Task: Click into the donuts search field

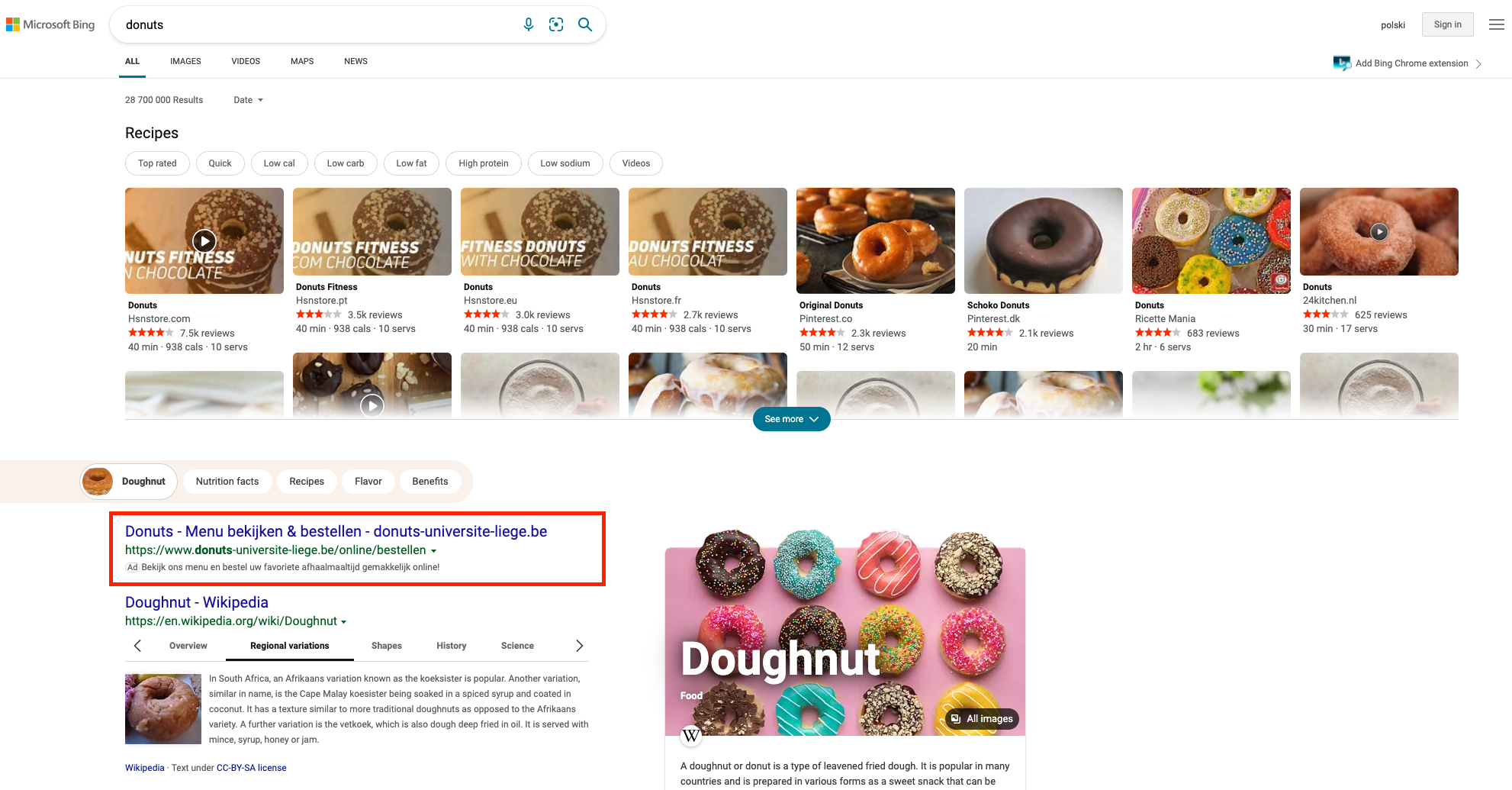Action: (317, 25)
